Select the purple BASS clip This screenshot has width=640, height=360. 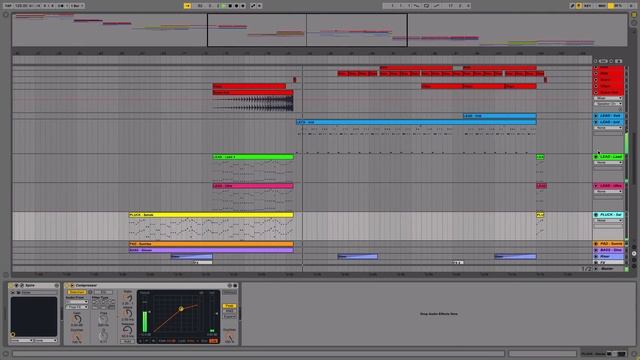[211, 250]
